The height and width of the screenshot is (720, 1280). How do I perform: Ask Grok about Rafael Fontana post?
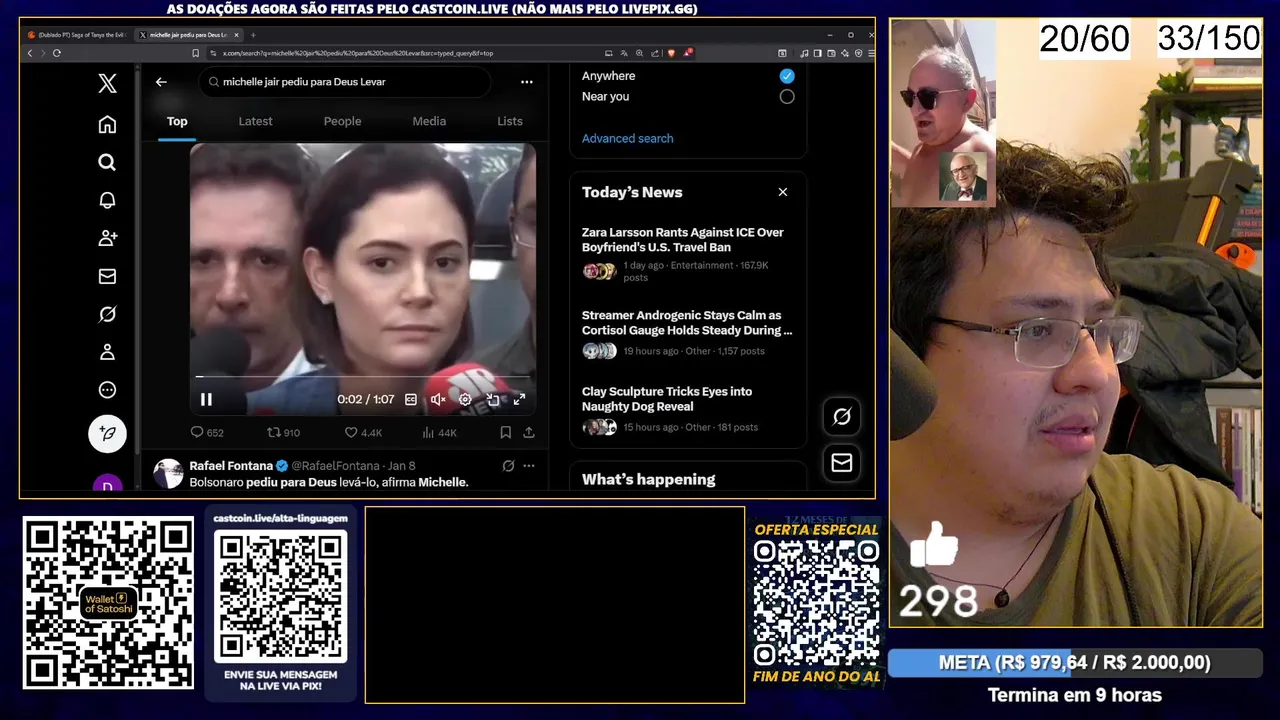point(508,466)
